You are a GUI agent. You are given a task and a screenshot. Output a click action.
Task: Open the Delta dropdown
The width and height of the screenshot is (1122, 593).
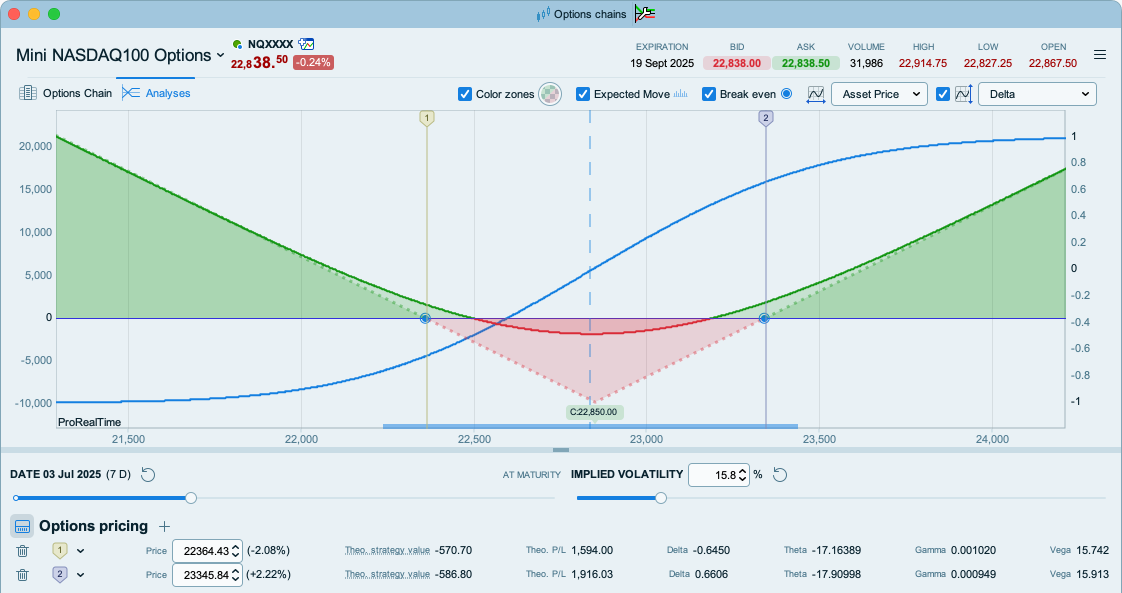1036,94
